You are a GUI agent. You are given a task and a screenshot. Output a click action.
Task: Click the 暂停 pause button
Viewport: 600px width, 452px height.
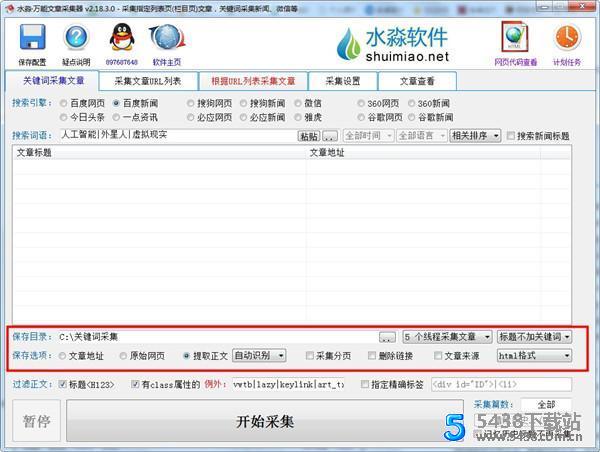[36, 421]
